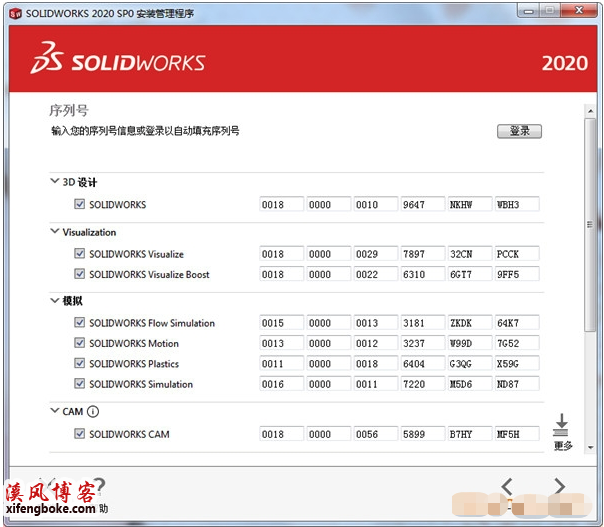
Task: Click SOLIDWORKS serial field containing 0010
Action: pos(376,204)
